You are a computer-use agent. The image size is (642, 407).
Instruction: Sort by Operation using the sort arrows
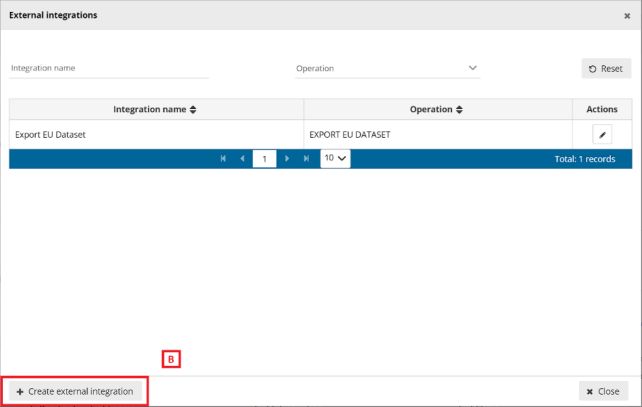pyautogui.click(x=459, y=109)
